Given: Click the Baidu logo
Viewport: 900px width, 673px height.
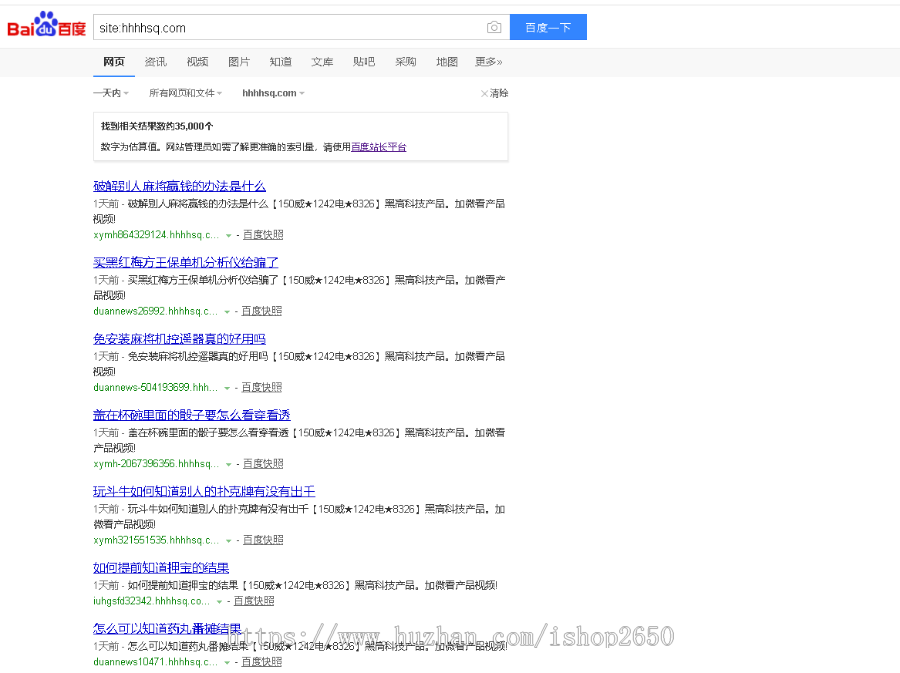Looking at the screenshot, I should tap(46, 25).
